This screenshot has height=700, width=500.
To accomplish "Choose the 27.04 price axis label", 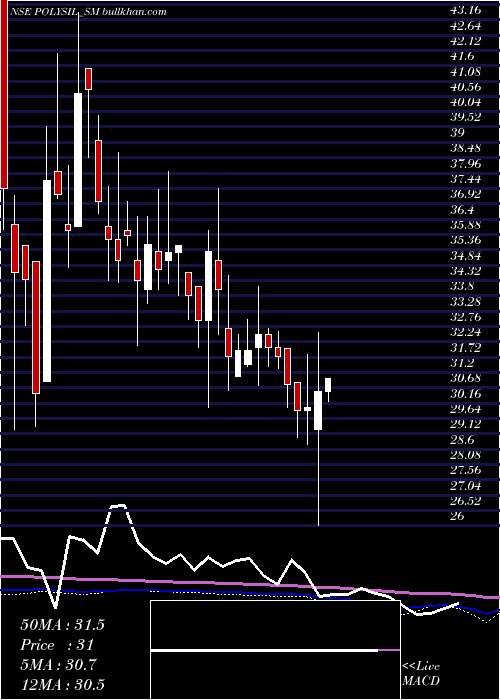I will [x=467, y=485].
